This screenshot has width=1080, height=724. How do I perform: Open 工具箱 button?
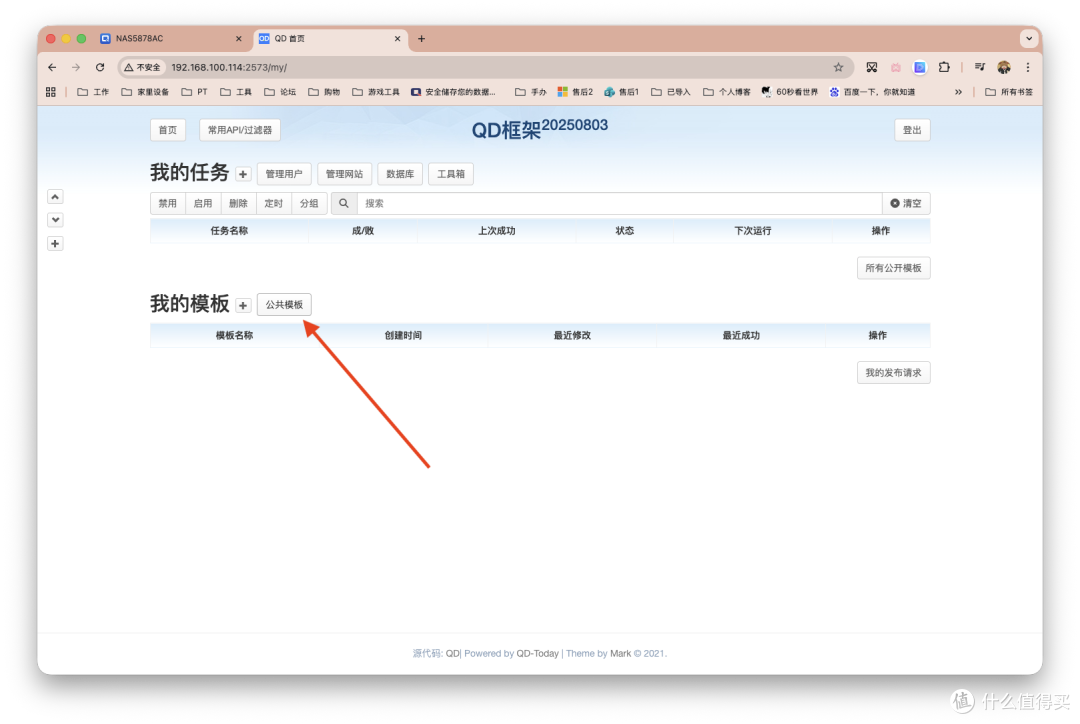pyautogui.click(x=451, y=174)
